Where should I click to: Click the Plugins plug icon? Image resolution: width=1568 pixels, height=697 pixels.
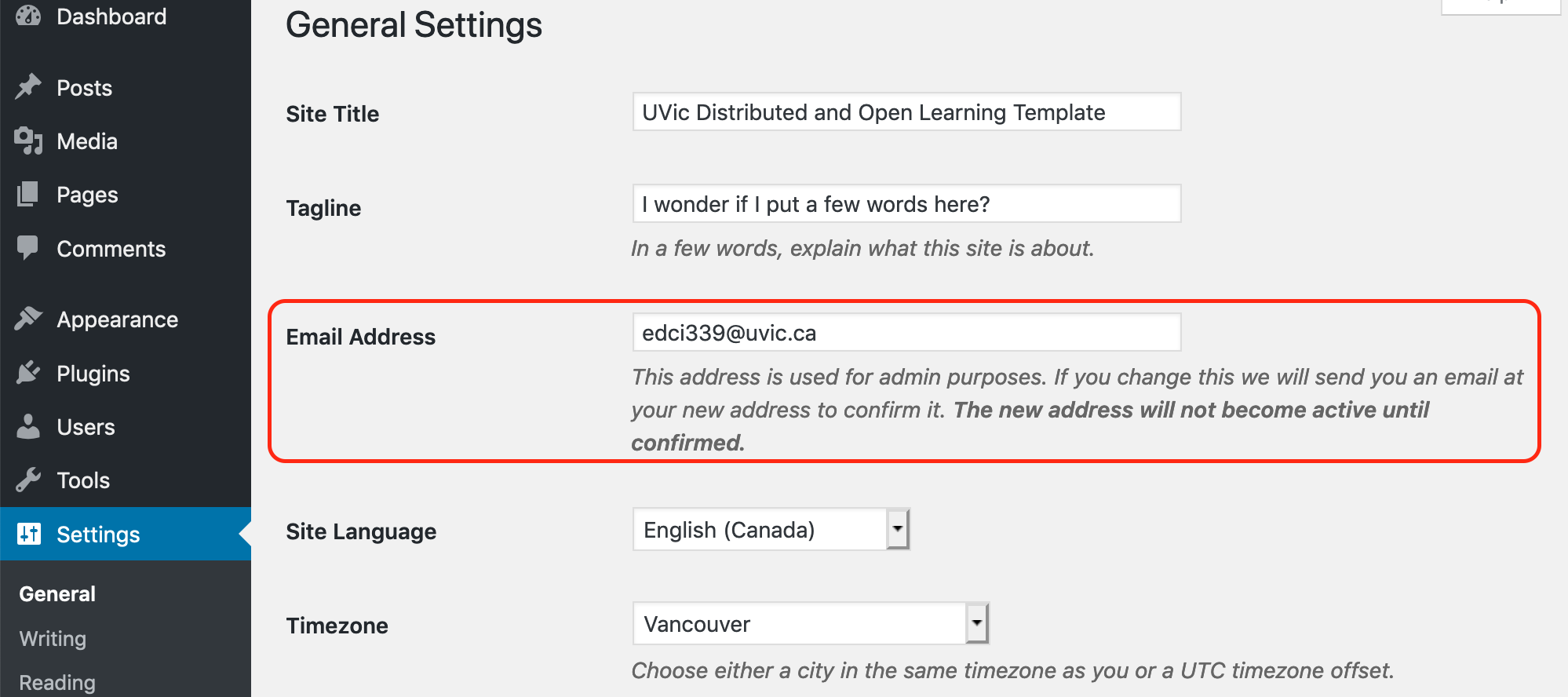[27, 373]
